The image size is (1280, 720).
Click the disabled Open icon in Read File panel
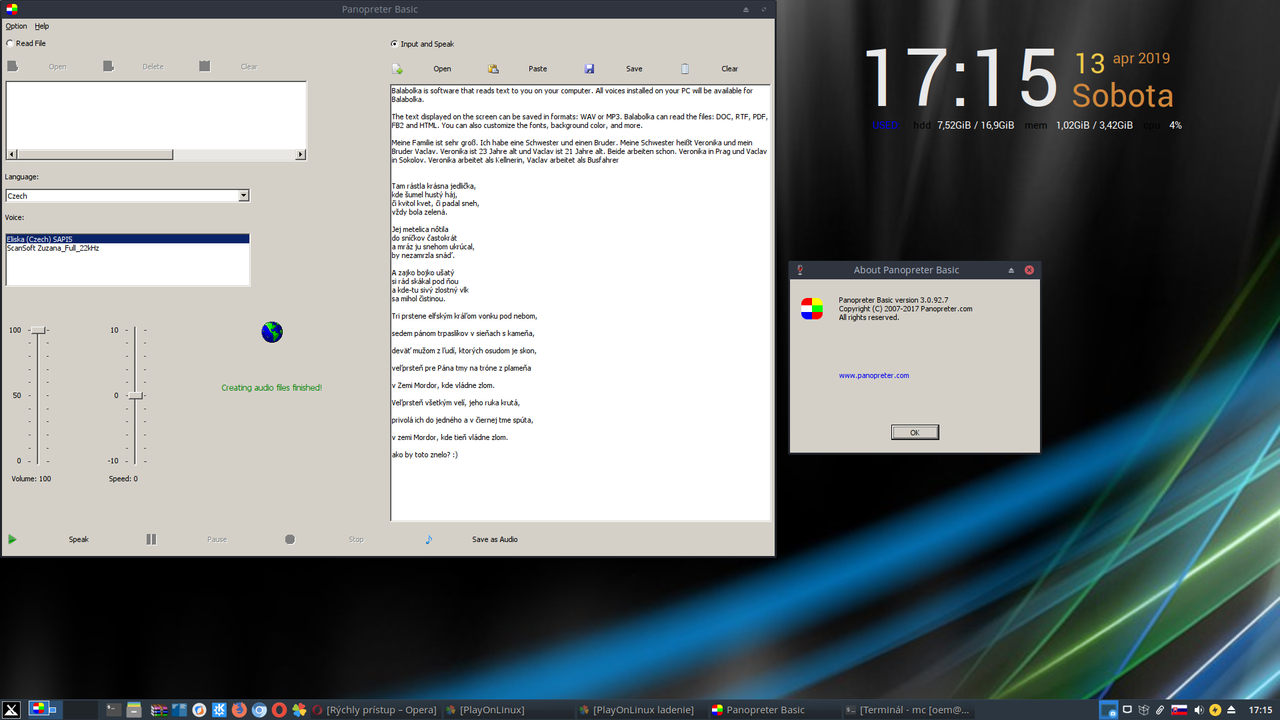click(13, 66)
